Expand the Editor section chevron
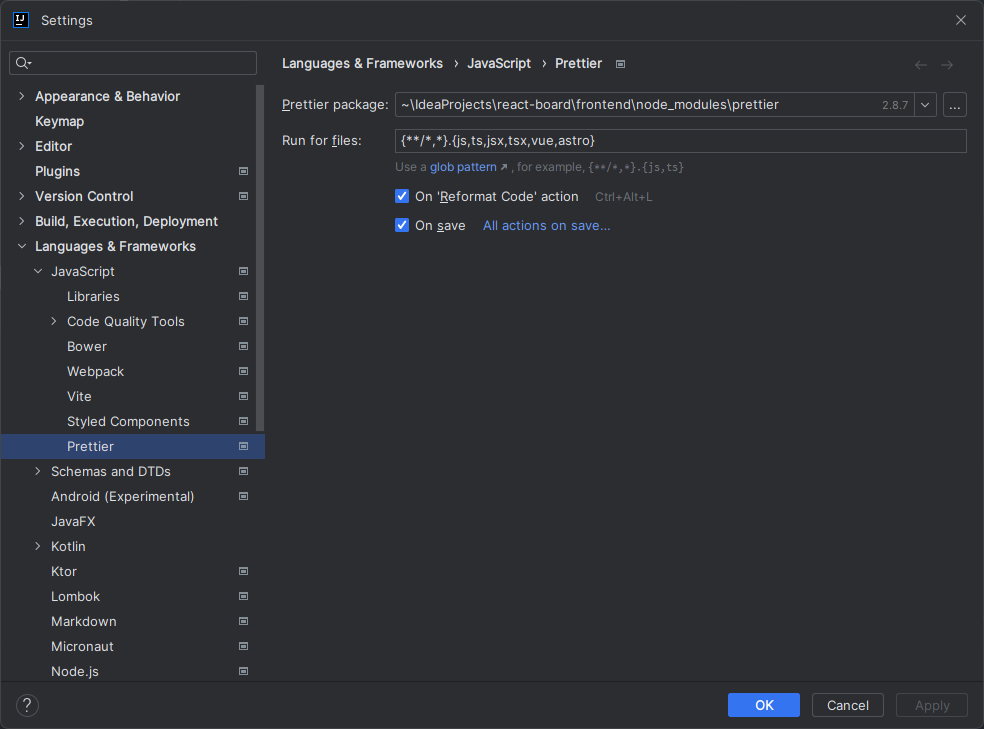The width and height of the screenshot is (984, 729). [x=22, y=146]
